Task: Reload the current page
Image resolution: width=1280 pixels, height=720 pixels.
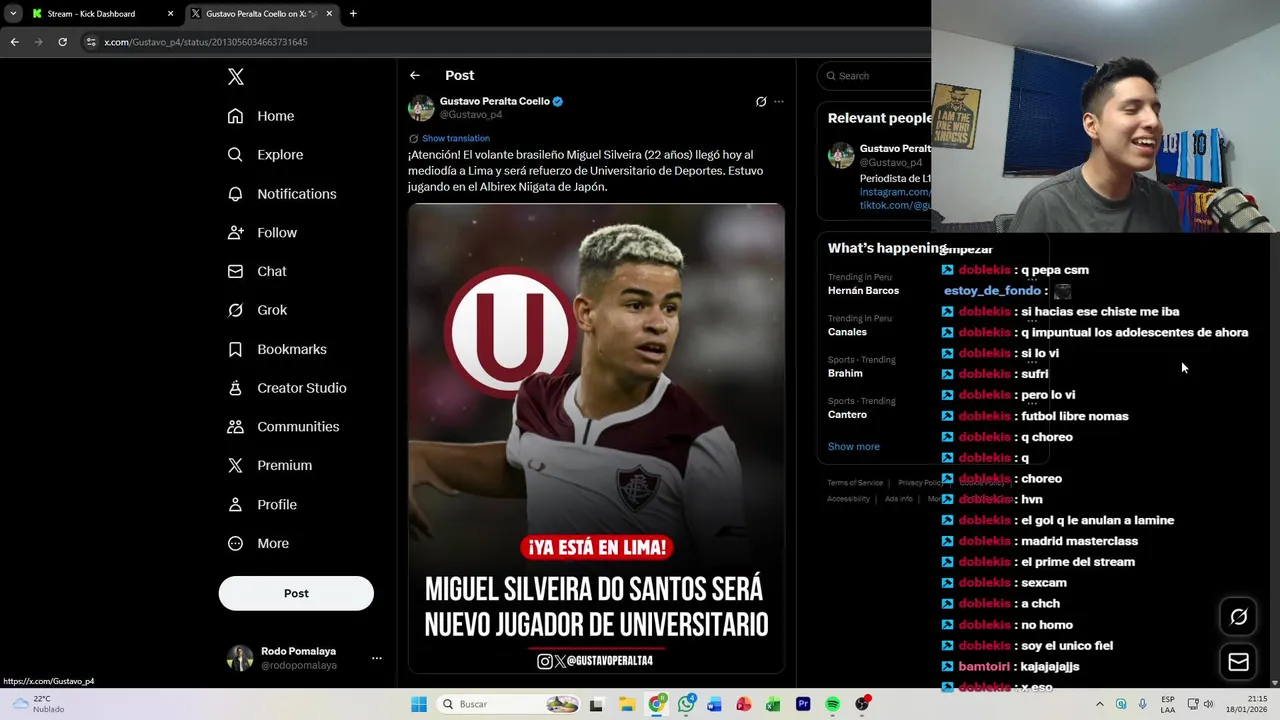Action: [62, 42]
